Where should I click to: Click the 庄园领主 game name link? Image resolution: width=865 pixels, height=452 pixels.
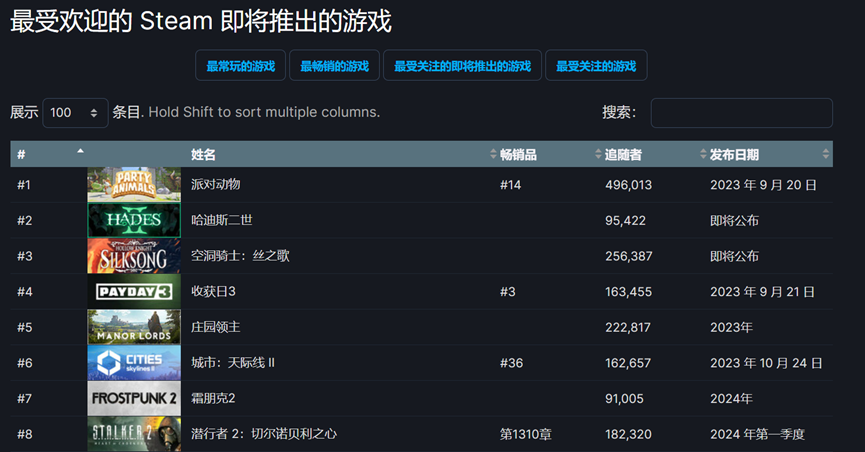[x=216, y=327]
